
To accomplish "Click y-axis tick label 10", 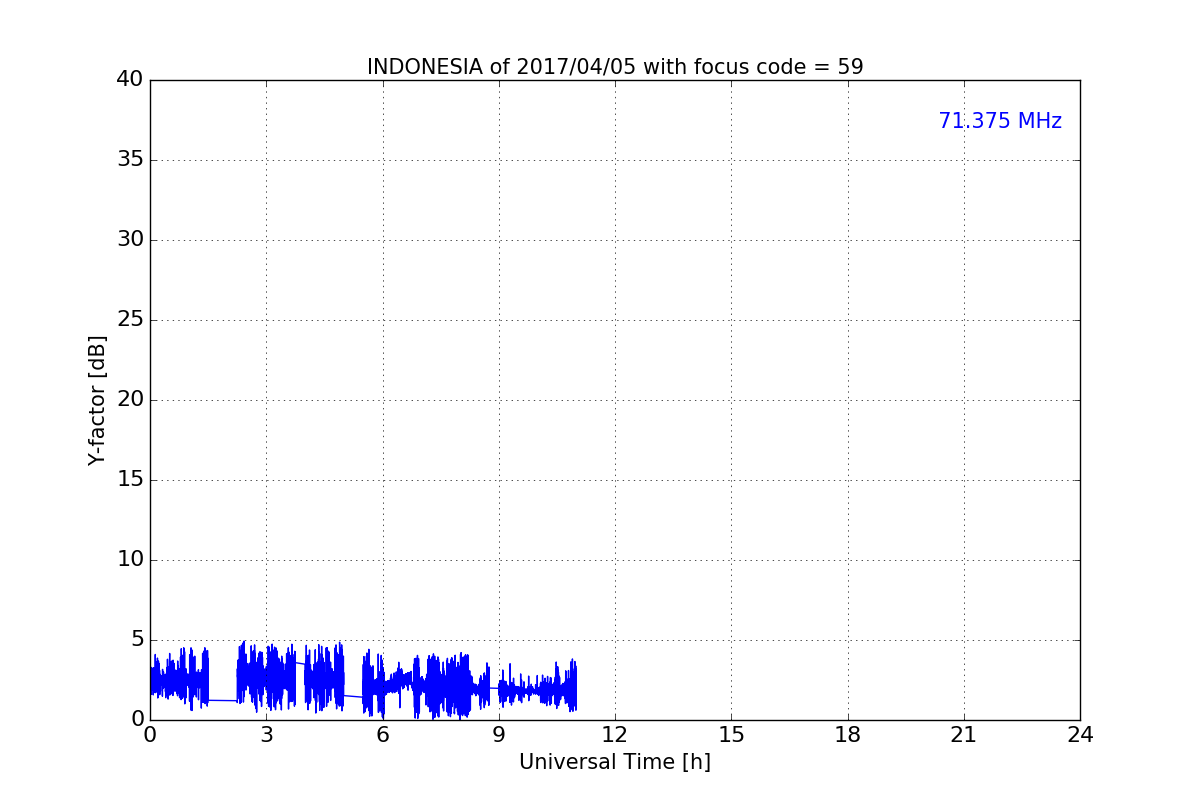I will [130, 560].
